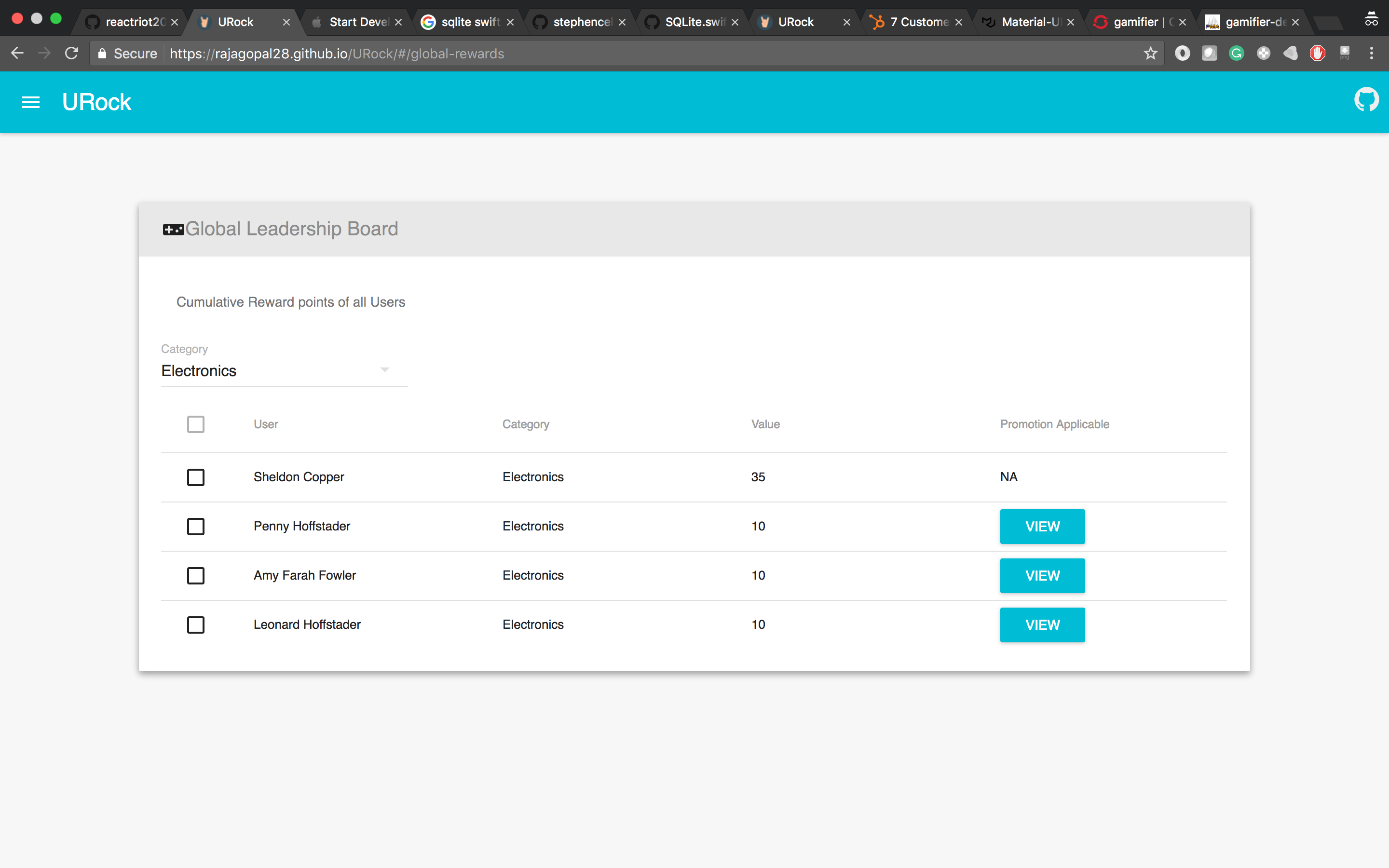This screenshot has height=868, width=1389.
Task: Close the Start Developing tab
Action: pos(398,22)
